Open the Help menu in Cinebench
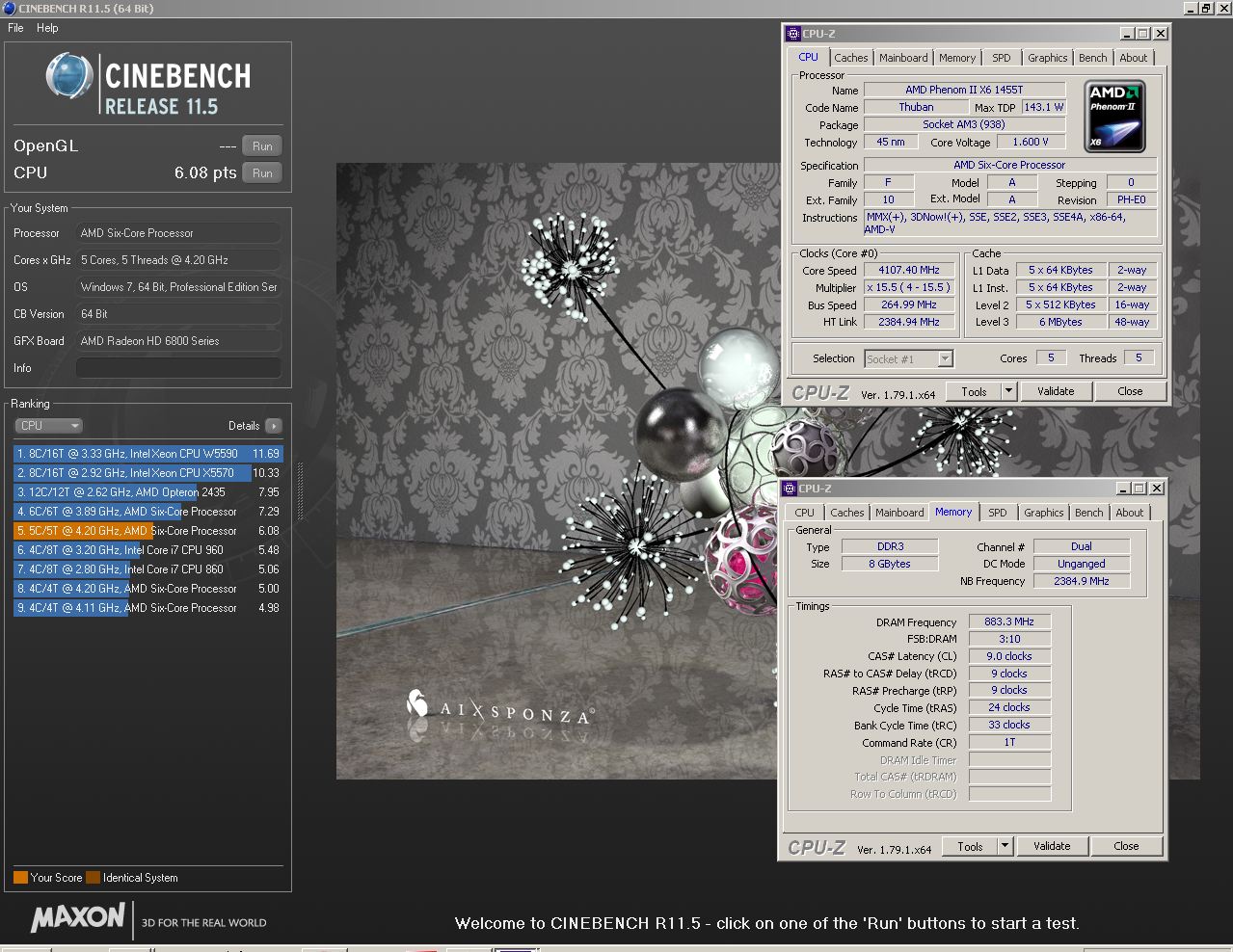This screenshot has height=952, width=1233. pyautogui.click(x=47, y=28)
